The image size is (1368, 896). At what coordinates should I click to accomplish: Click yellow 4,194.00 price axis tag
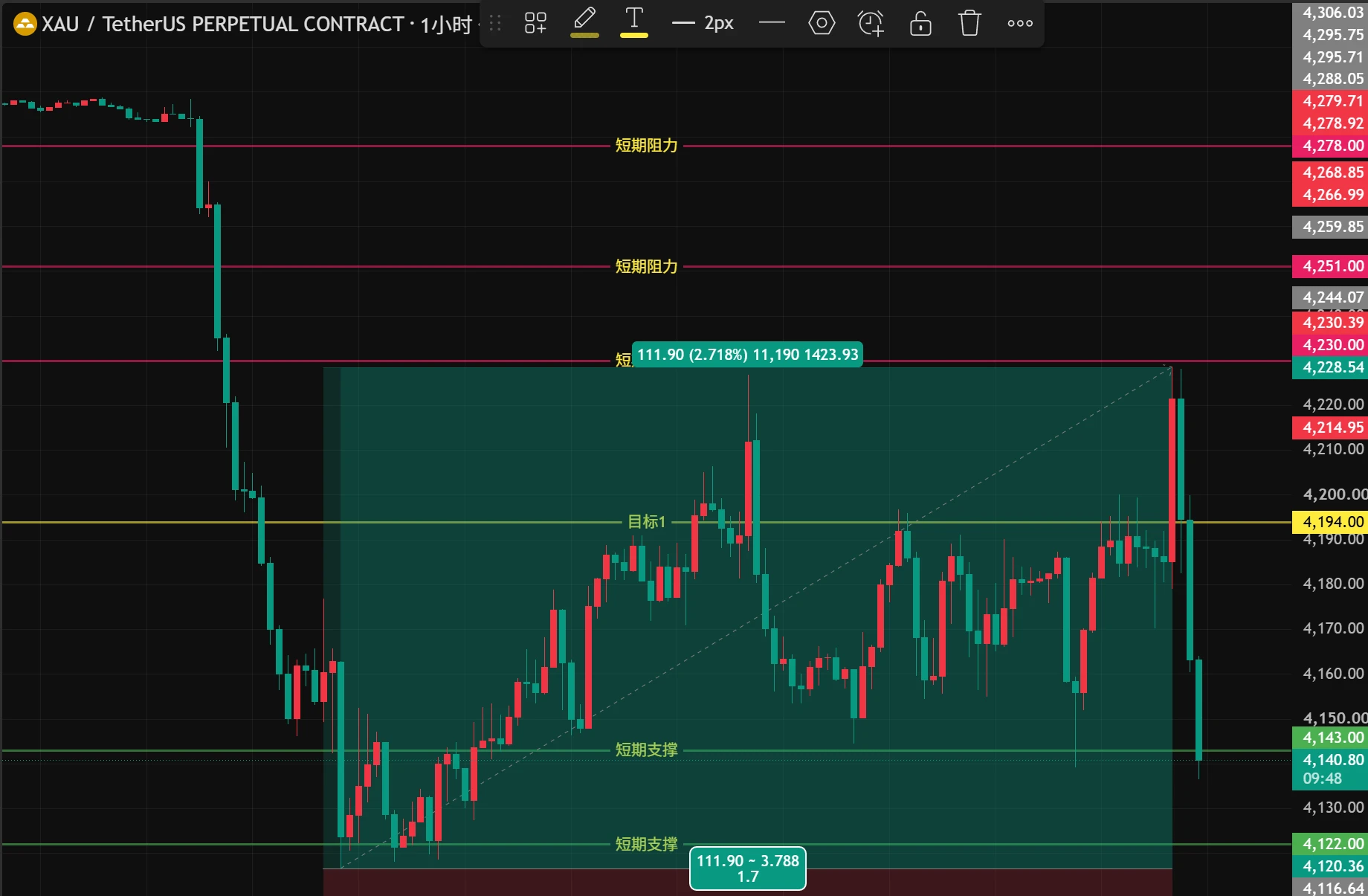(x=1331, y=522)
